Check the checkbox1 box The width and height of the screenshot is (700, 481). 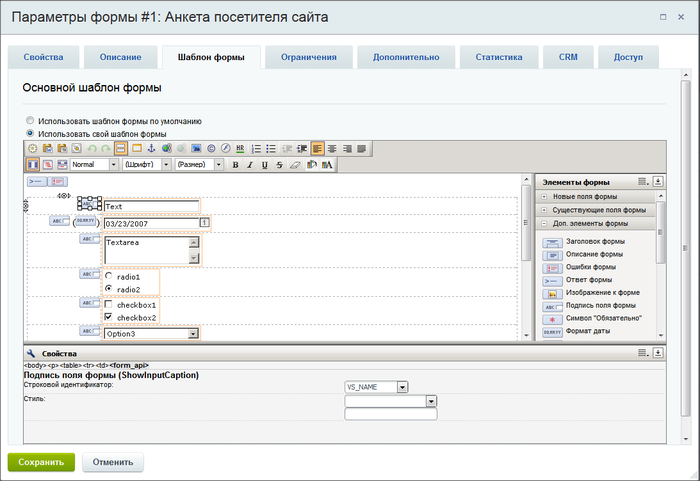tap(108, 304)
